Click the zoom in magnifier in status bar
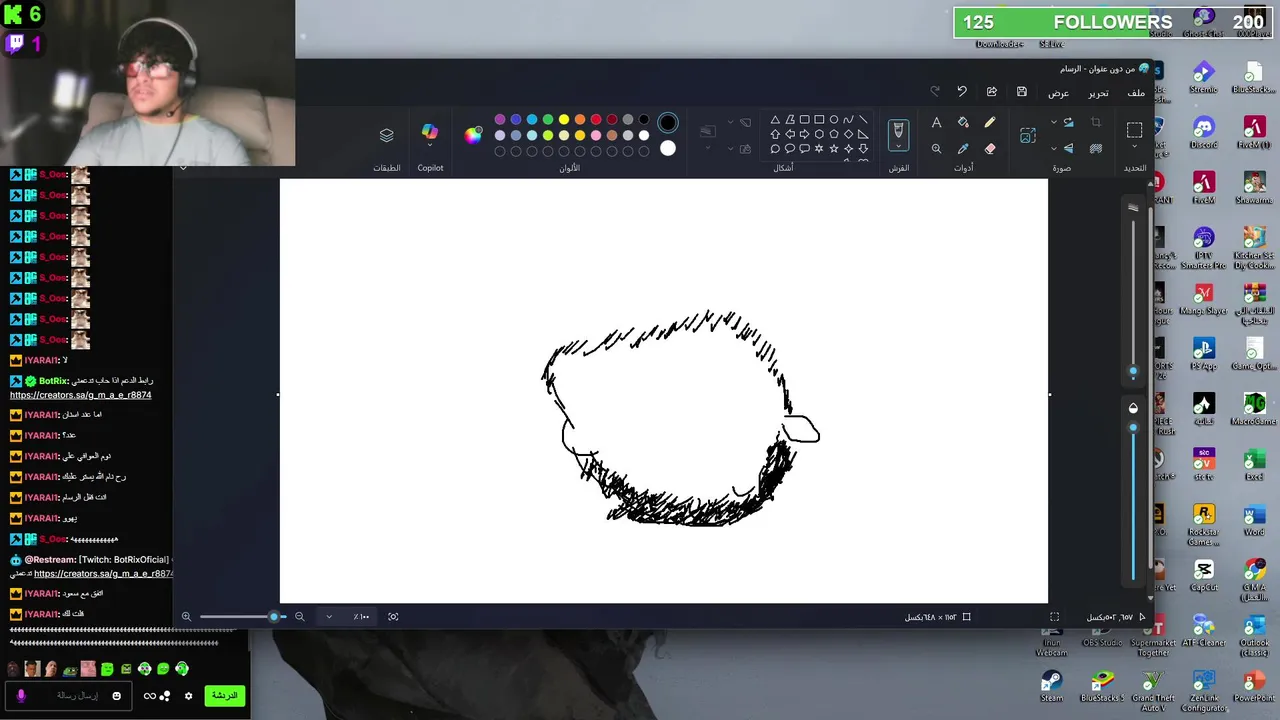Viewport: 1280px width, 720px height. [186, 617]
